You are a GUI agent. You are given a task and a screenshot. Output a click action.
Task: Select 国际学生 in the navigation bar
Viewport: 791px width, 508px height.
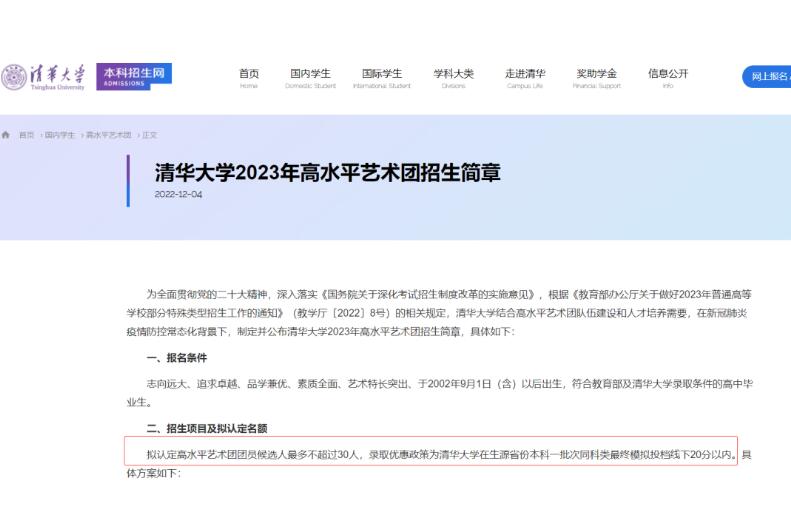(382, 78)
